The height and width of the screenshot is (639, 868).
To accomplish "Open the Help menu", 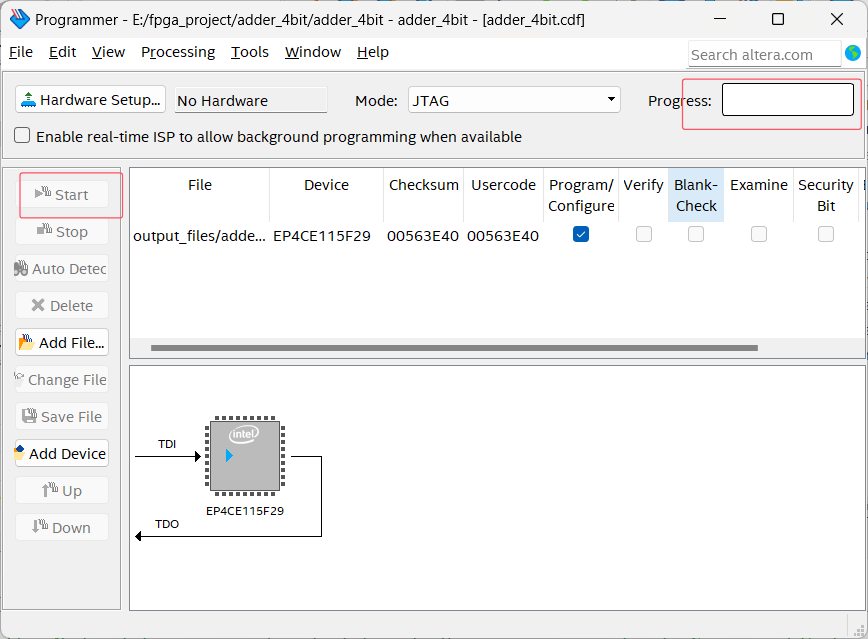I will [x=373, y=52].
